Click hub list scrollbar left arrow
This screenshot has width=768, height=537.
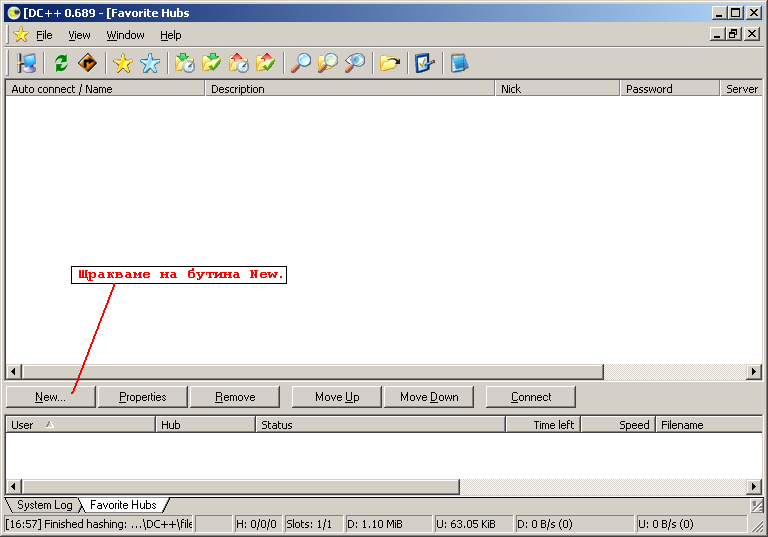(13, 372)
